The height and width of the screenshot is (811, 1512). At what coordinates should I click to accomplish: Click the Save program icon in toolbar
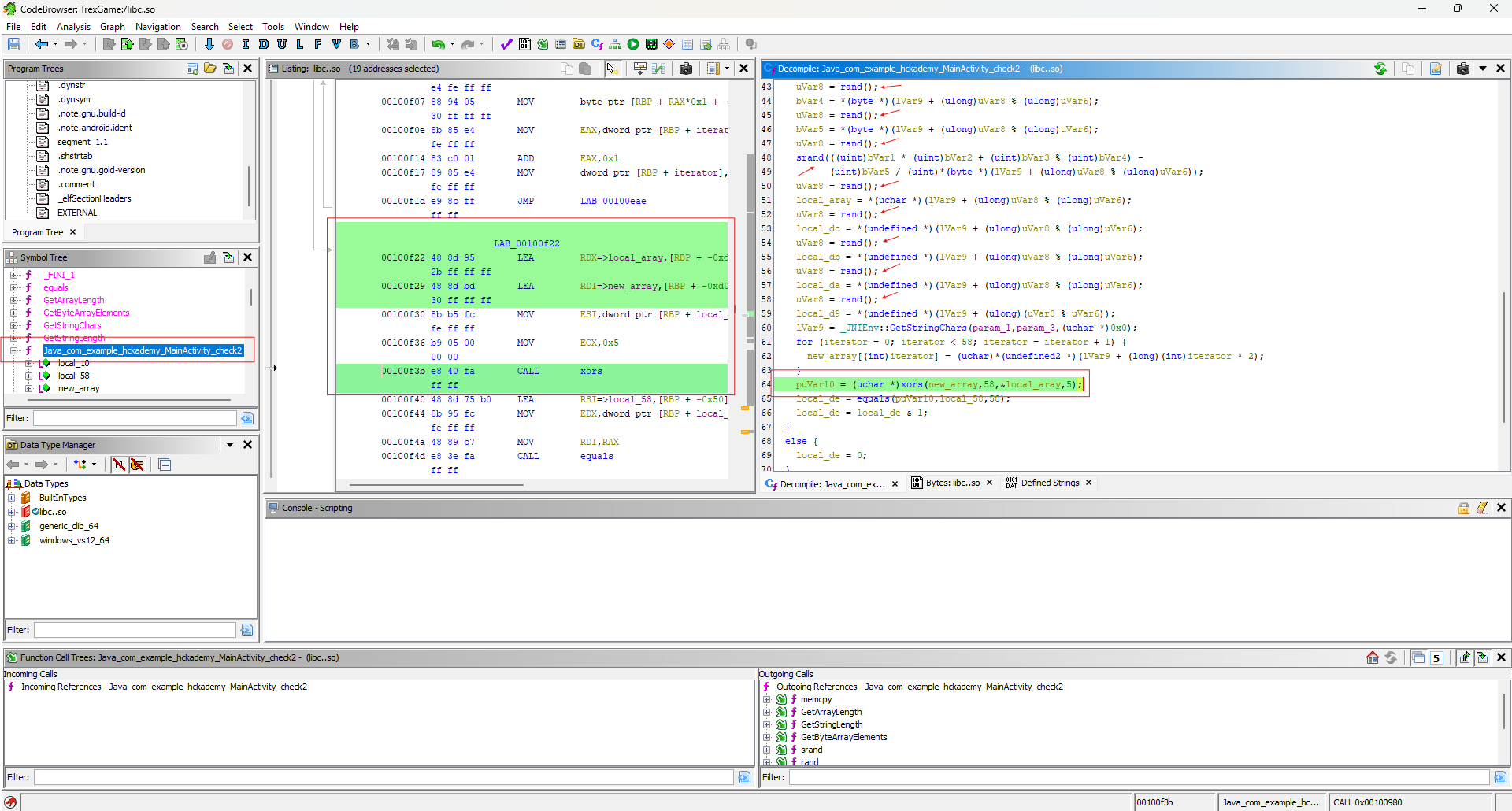point(13,45)
